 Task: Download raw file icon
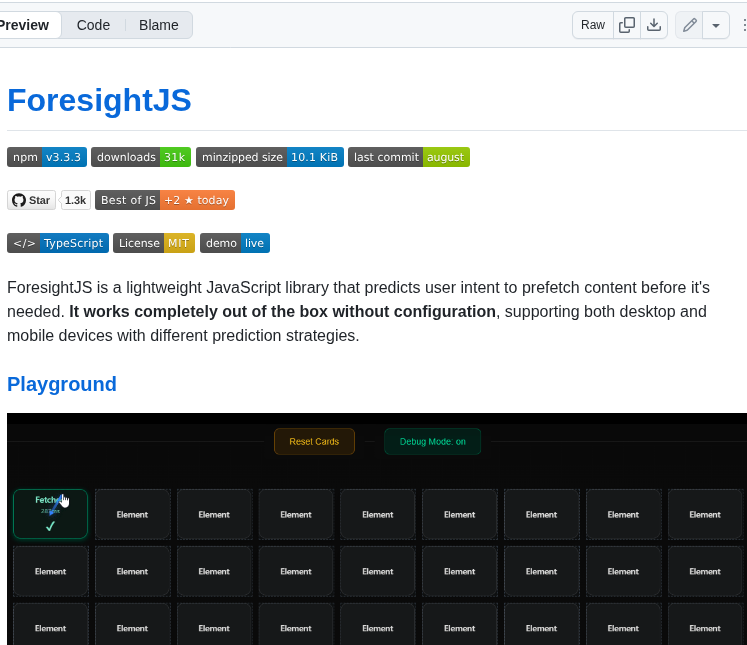coord(654,25)
